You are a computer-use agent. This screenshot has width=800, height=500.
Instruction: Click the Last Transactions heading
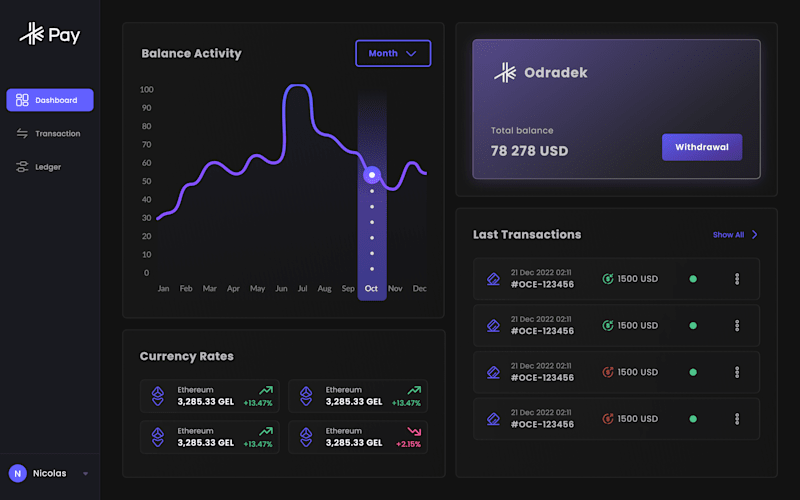click(x=527, y=235)
